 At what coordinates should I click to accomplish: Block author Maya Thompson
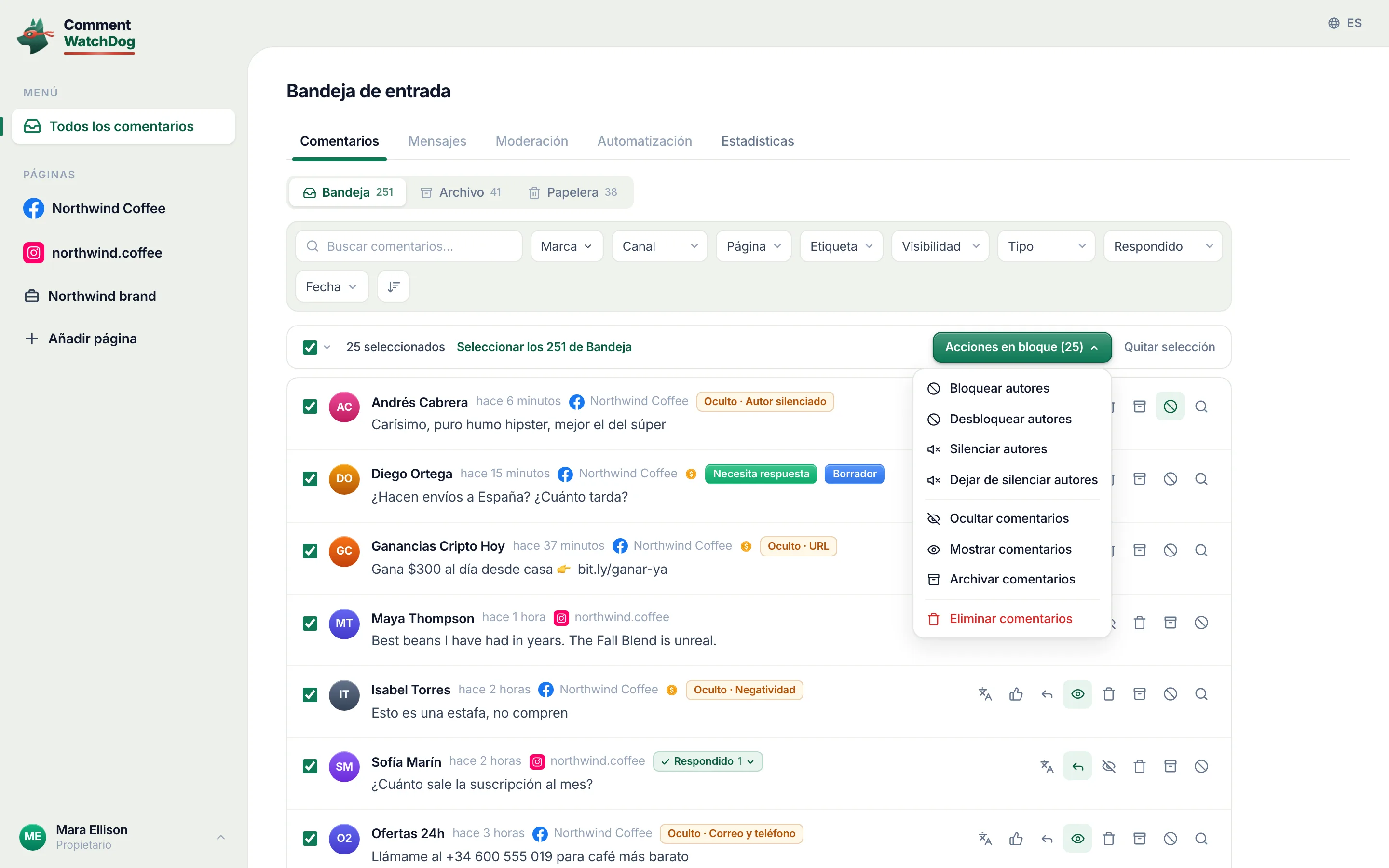pos(1201,623)
